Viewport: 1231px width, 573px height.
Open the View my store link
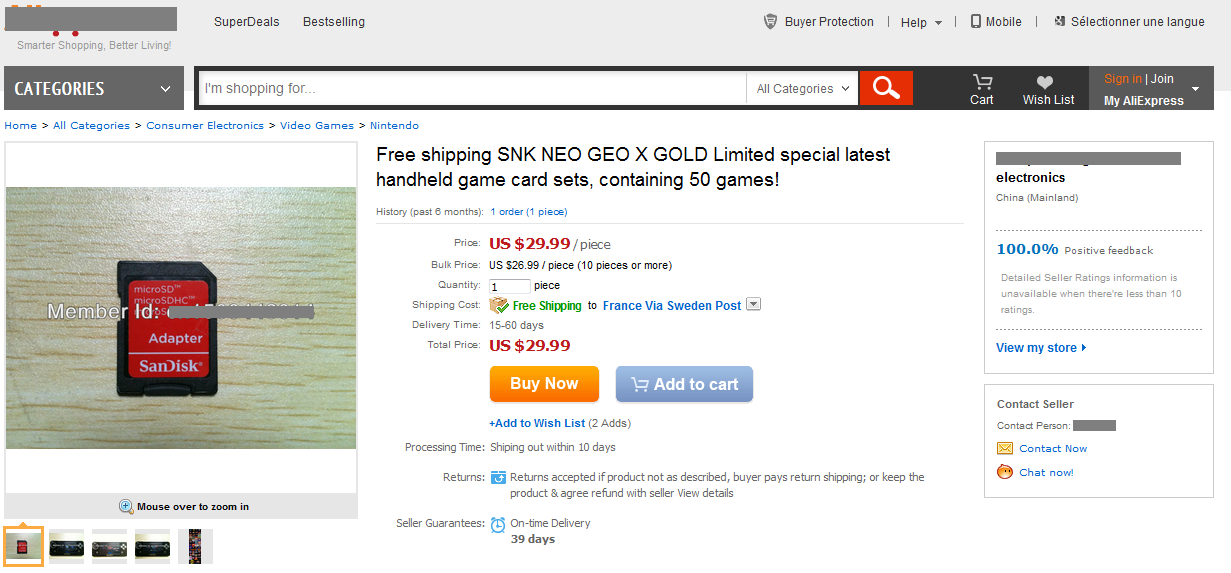tap(1041, 347)
